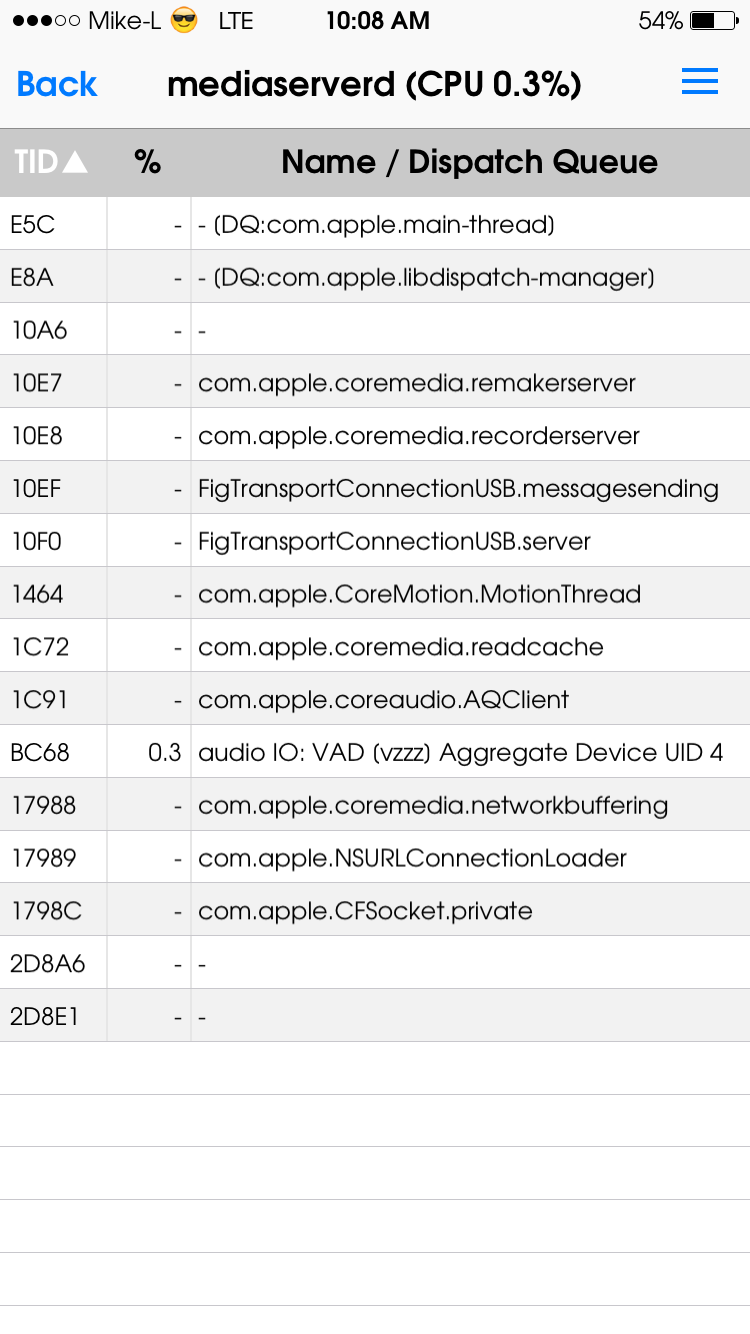Select thread BC68 audio IO VAD
Viewport: 750px width, 1334px height.
coord(375,753)
